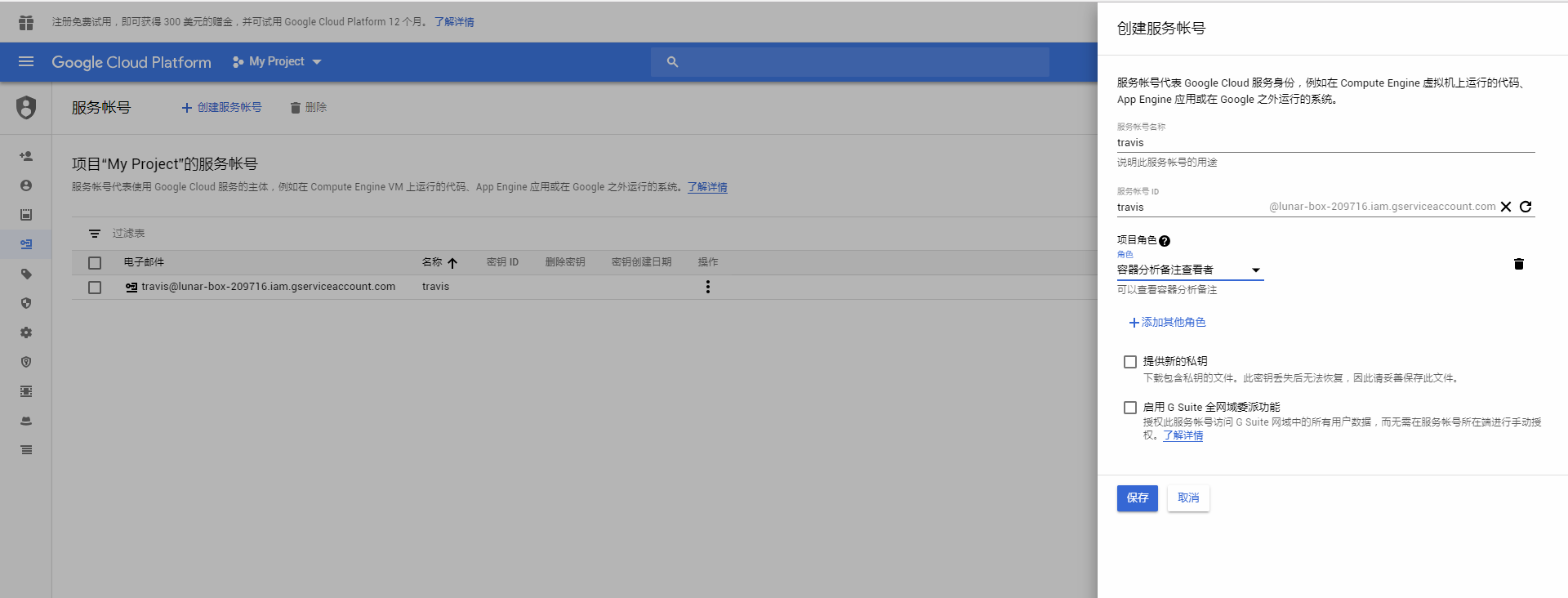Viewport: 1568px width, 598px height.
Task: Open the 容器分析备注查看者 role dropdown
Action: tap(1190, 270)
